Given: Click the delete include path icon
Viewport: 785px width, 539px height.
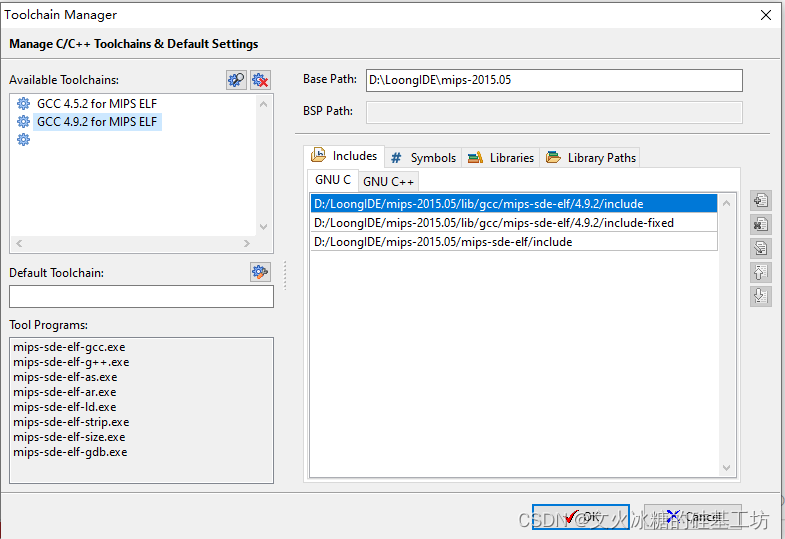Looking at the screenshot, I should click(x=760, y=225).
